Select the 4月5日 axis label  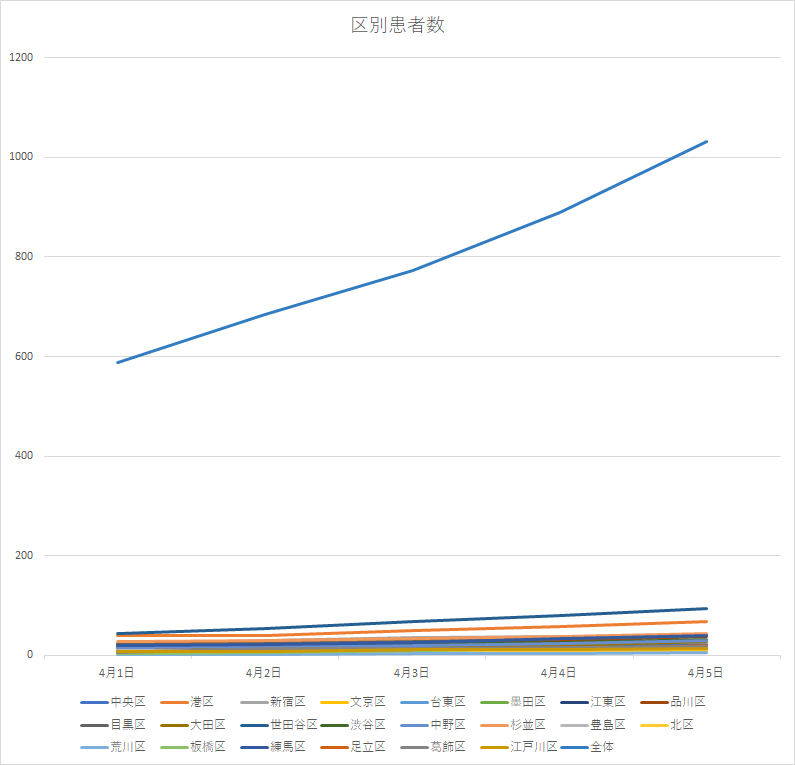click(705, 673)
